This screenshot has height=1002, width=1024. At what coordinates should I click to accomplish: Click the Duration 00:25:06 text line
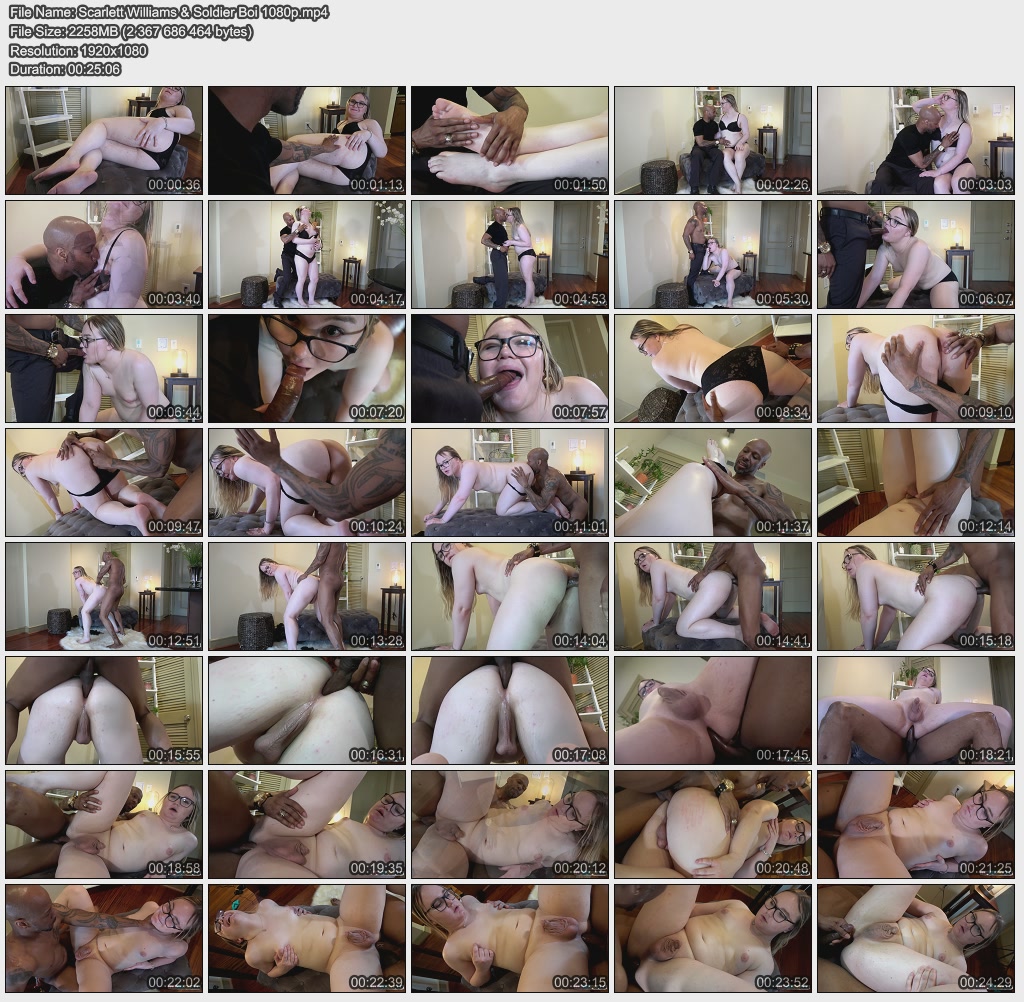coord(65,69)
